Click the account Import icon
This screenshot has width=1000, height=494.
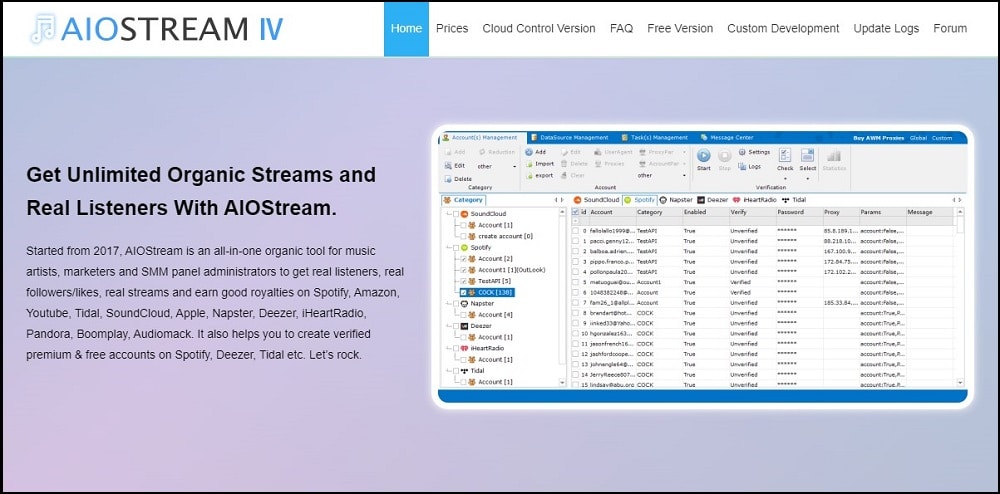pos(529,164)
